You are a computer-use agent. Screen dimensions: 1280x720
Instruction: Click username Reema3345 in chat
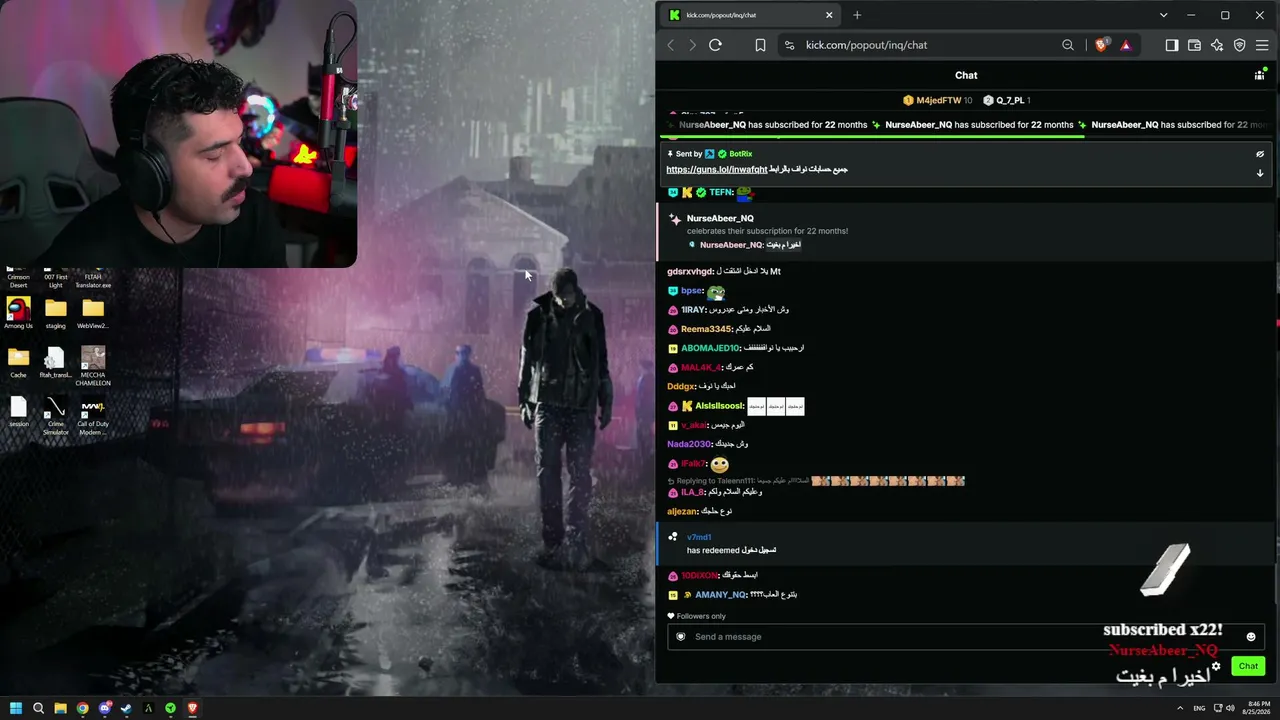(x=706, y=329)
